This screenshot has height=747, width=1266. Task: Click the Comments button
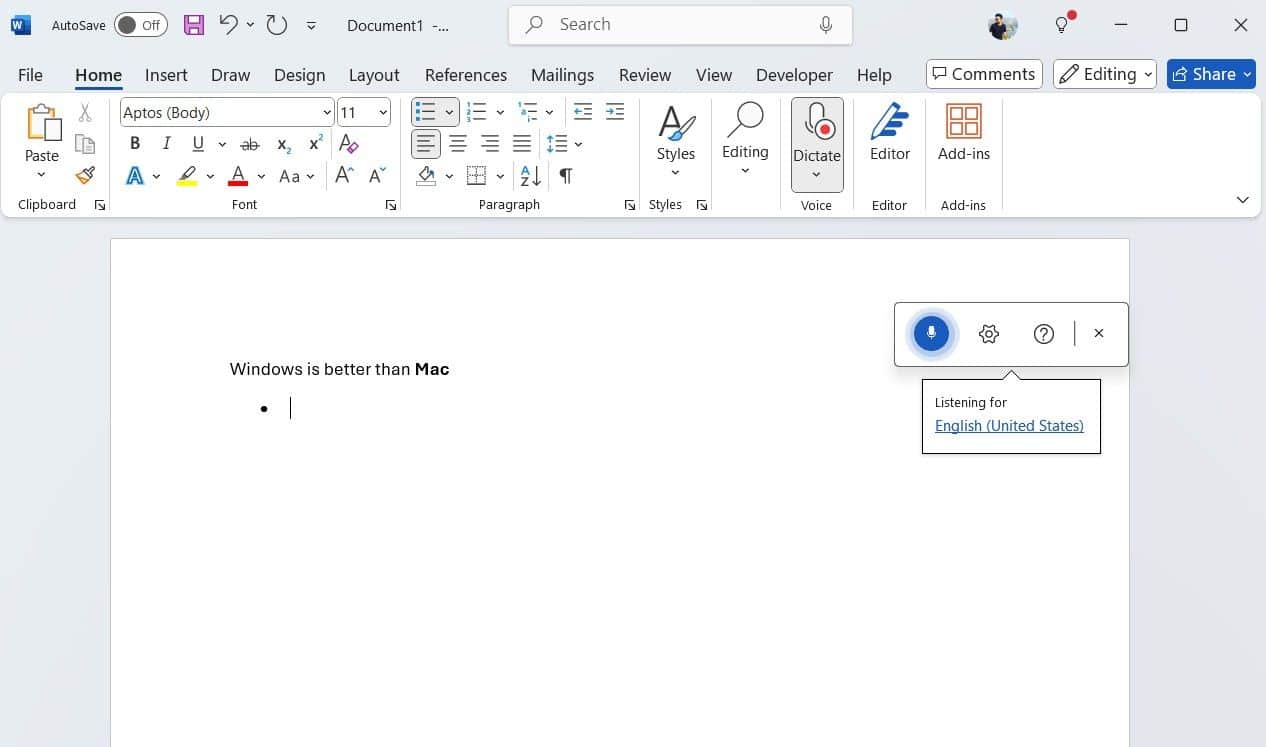point(983,73)
